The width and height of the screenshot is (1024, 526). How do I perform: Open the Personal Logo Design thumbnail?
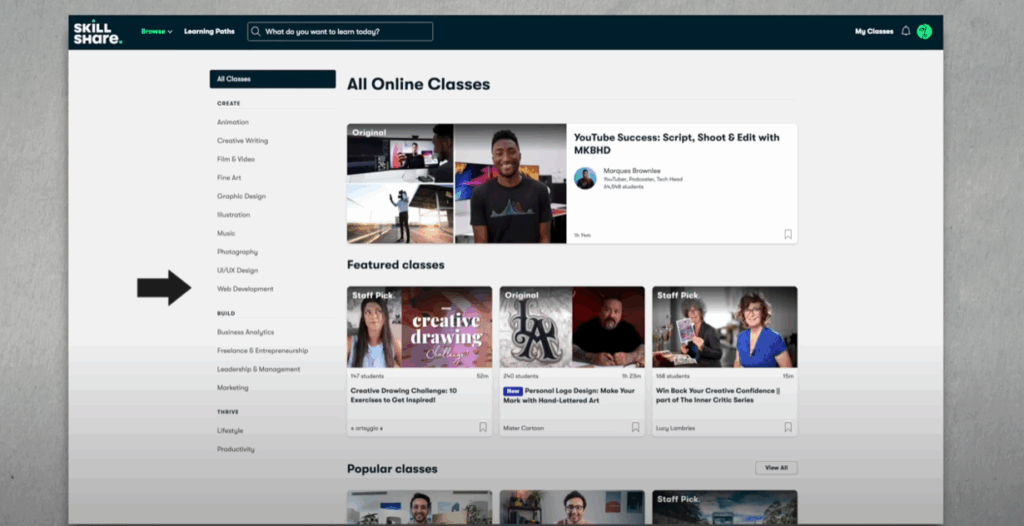tap(572, 327)
